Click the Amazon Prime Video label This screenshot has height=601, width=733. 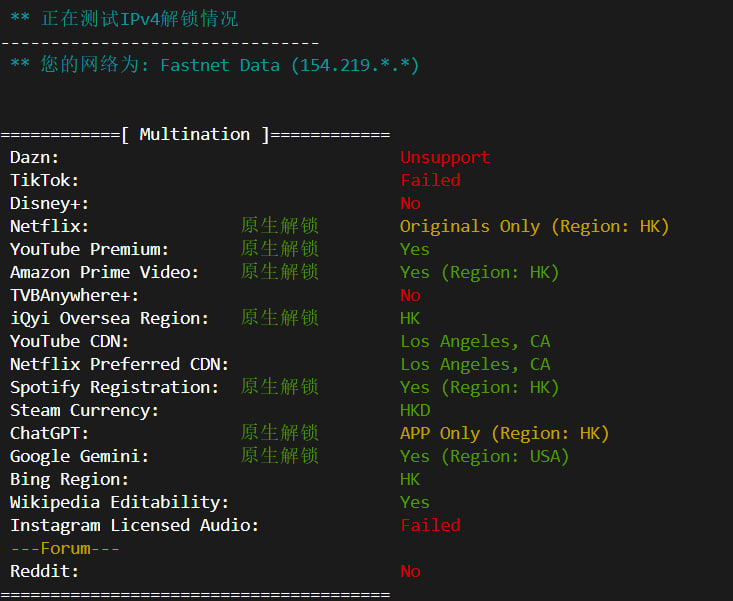105,272
